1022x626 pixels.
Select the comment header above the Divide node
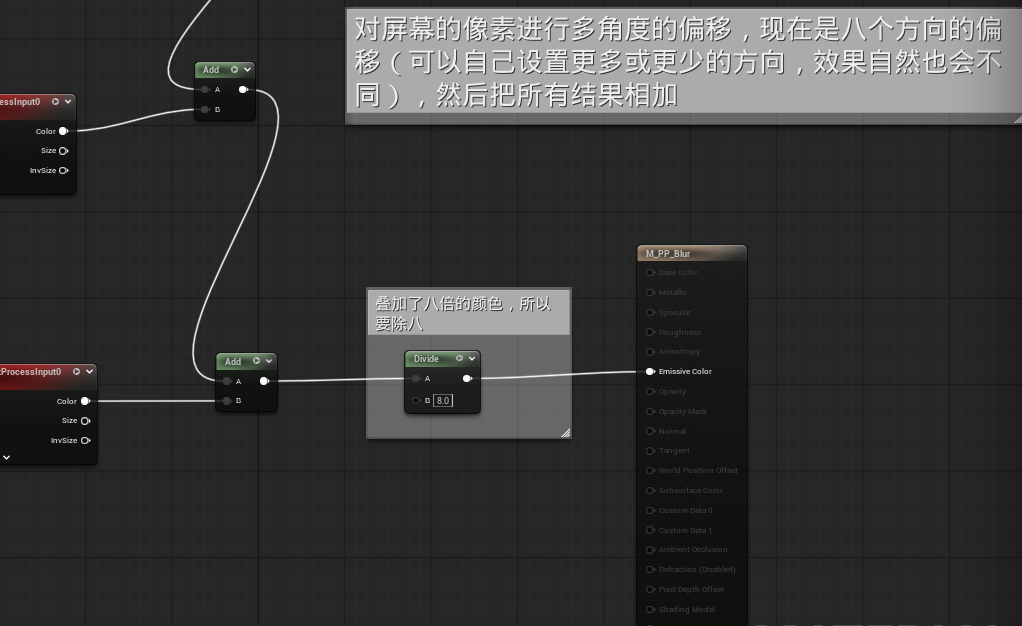coord(468,312)
